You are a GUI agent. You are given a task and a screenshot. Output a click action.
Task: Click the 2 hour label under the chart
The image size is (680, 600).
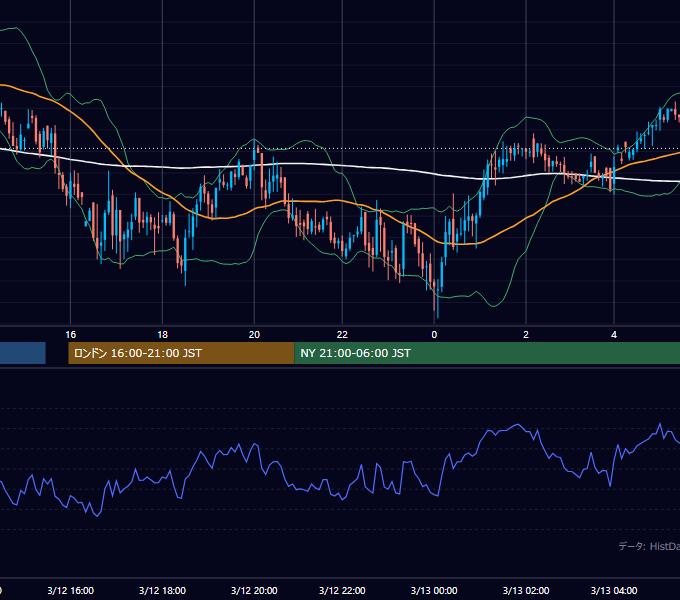(526, 335)
